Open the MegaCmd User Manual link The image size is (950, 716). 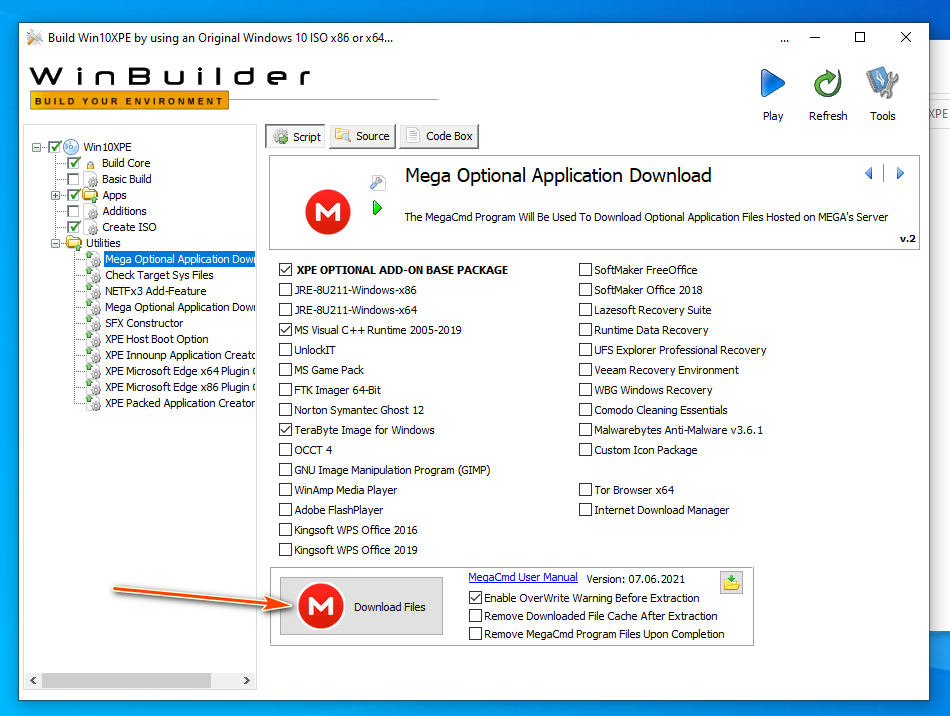point(523,577)
